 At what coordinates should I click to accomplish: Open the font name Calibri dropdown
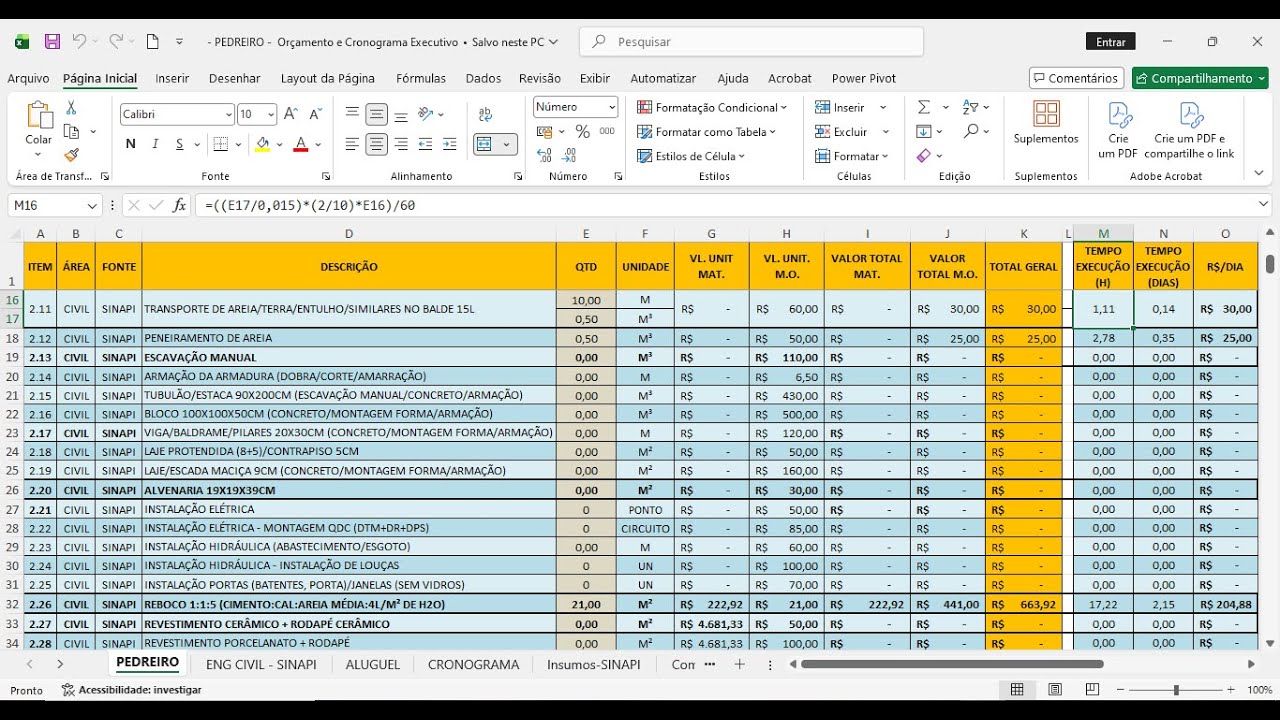[229, 115]
